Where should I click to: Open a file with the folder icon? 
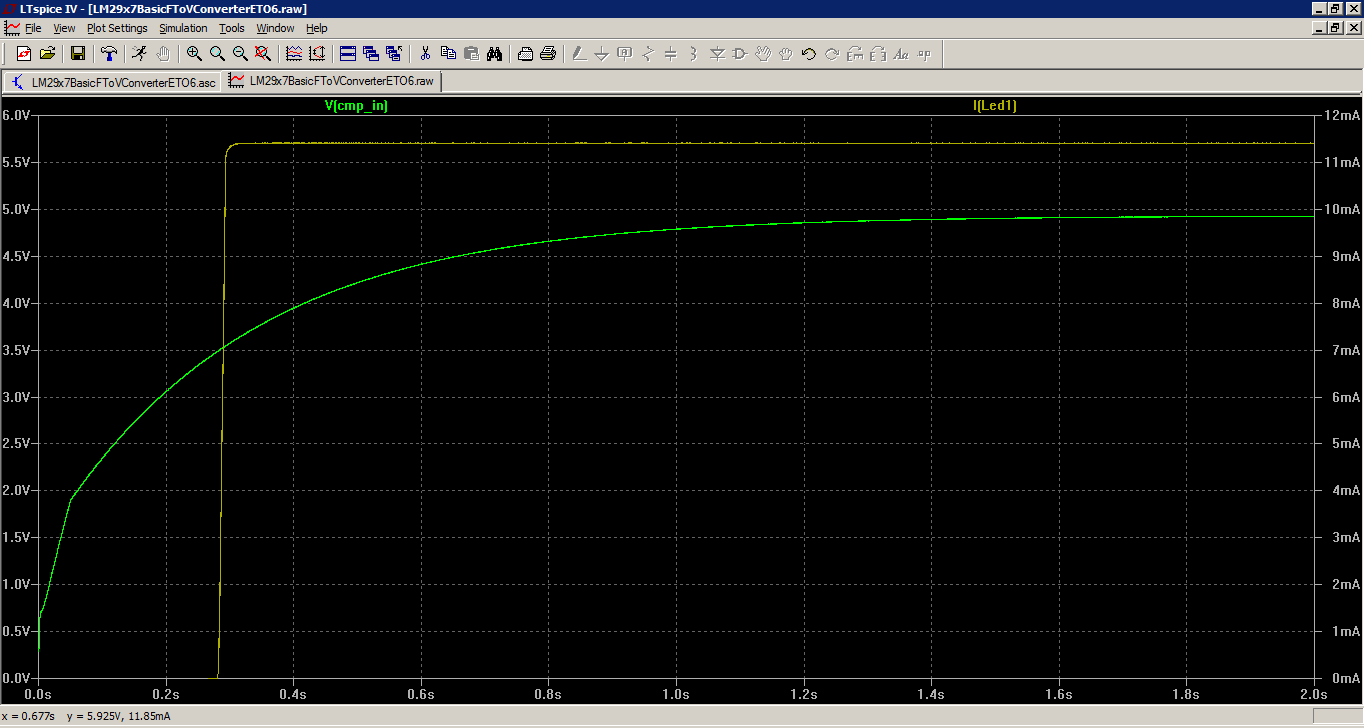[x=47, y=53]
